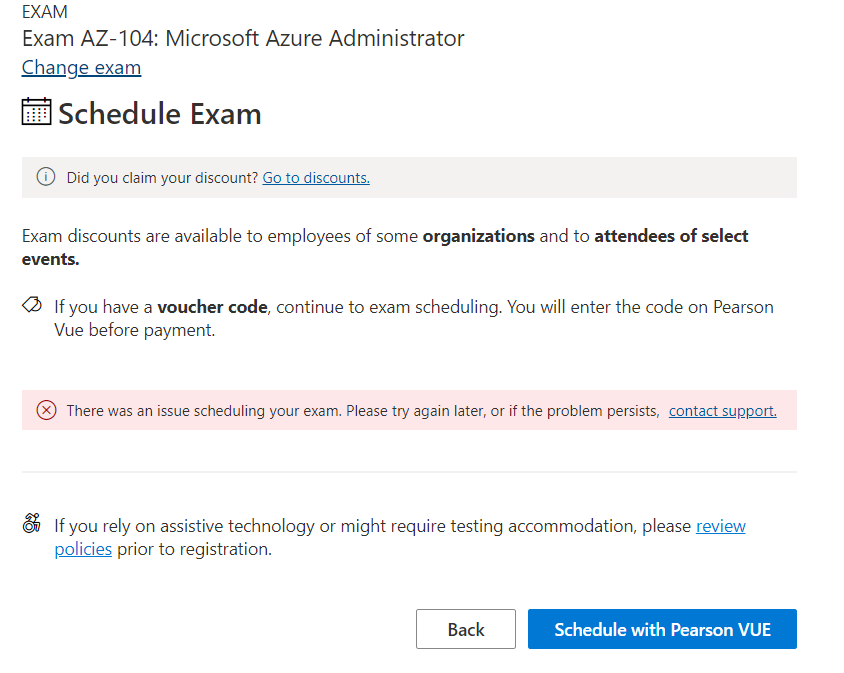Screen dimensions: 844x673
Task: Click the info icon in discount banner
Action: point(45,177)
